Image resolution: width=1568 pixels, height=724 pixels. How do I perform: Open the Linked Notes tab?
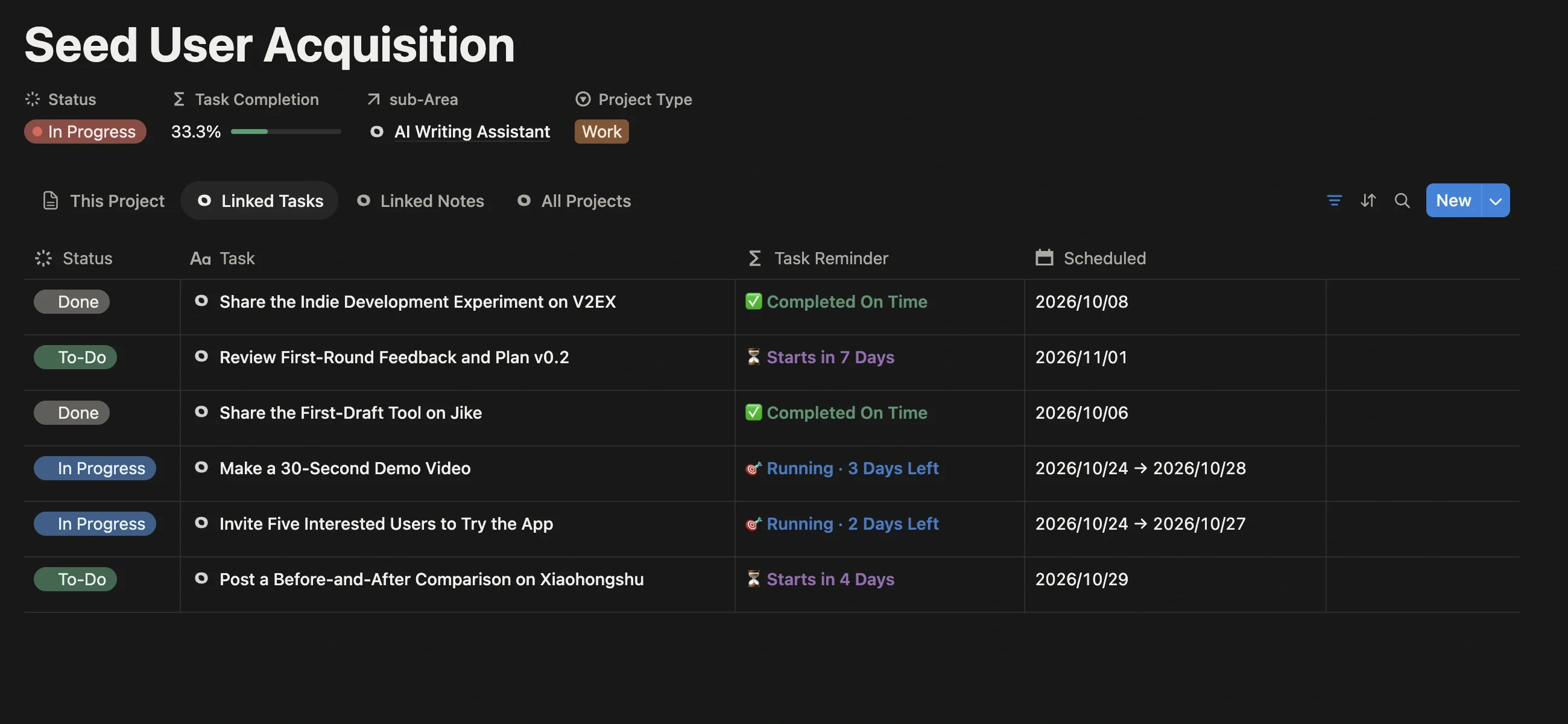pos(420,200)
